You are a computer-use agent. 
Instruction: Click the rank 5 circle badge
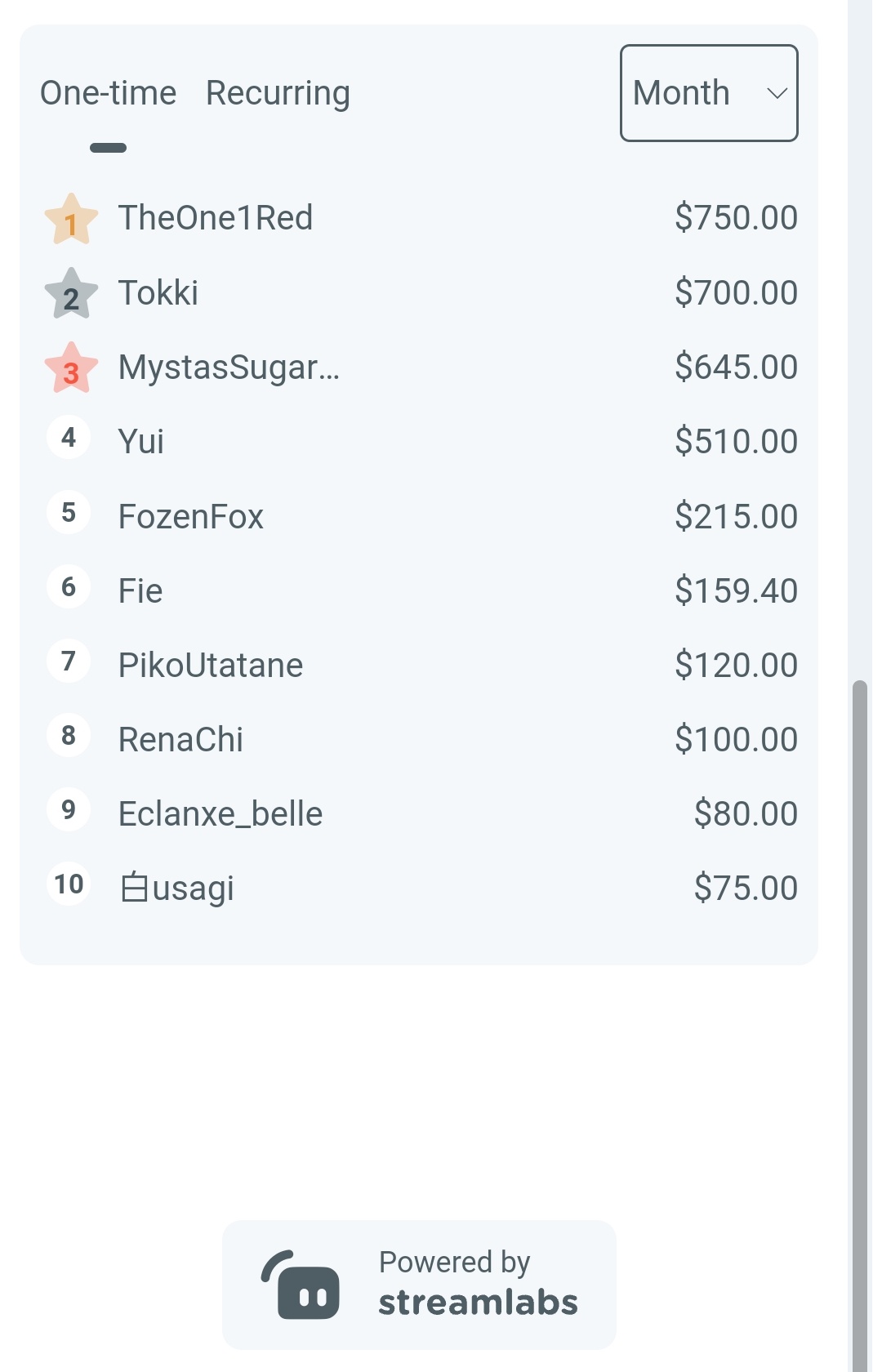click(69, 513)
